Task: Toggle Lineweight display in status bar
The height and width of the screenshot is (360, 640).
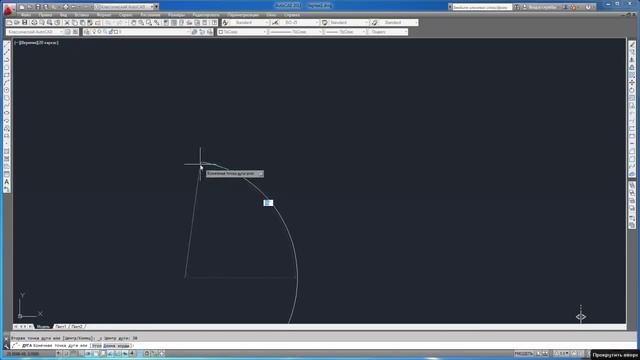Action: [132, 353]
